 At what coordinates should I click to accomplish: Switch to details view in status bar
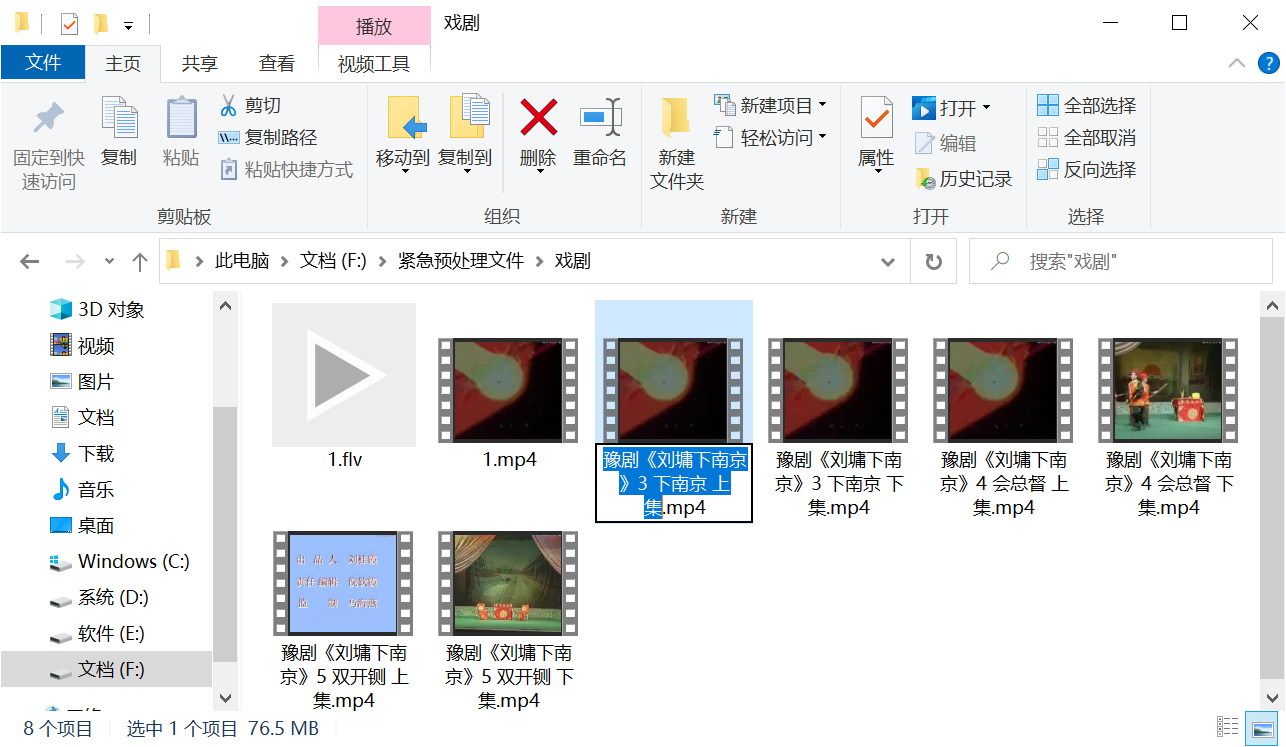(1226, 727)
